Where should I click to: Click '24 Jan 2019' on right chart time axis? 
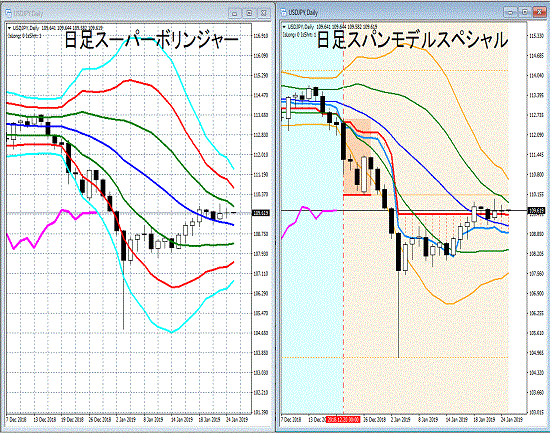[x=512, y=419]
